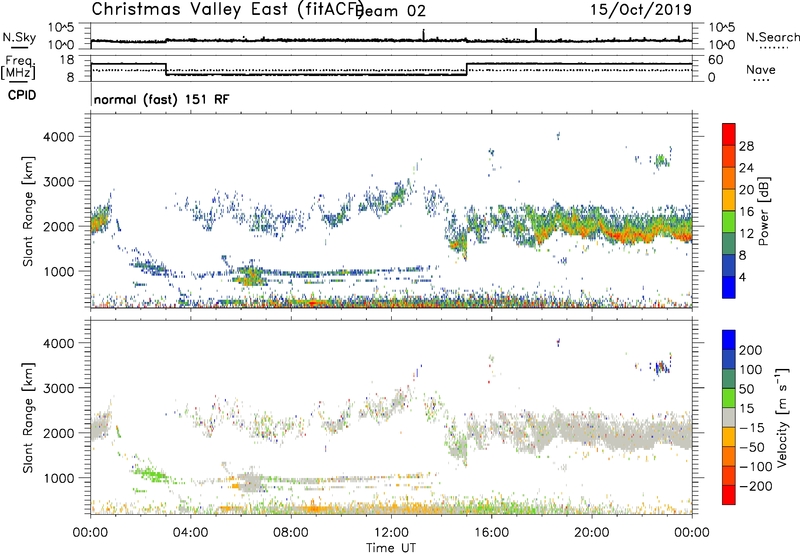This screenshot has height=554, width=800.
Task: Click the "4000" range tick in power panel
Action: pos(59,137)
